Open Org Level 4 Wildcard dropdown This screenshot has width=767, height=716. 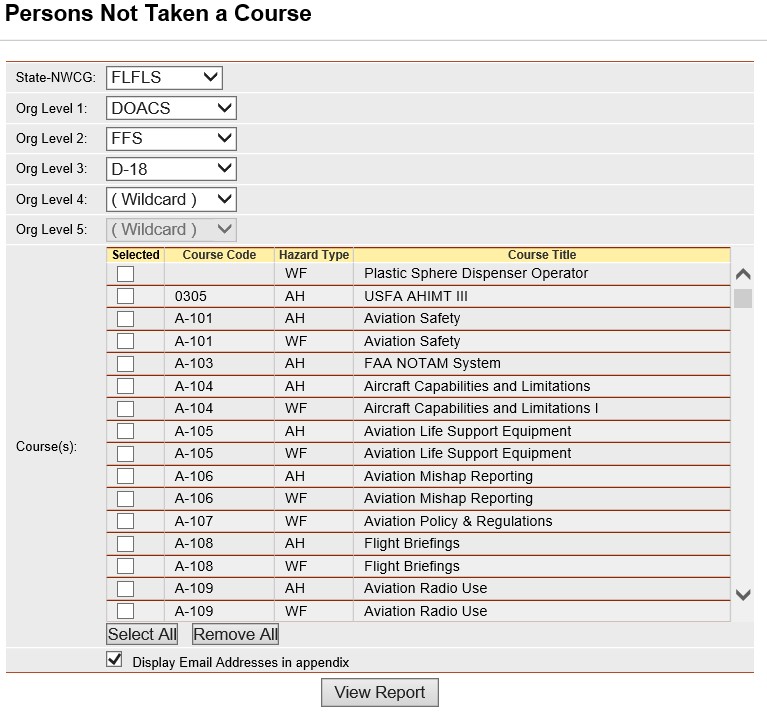pyautogui.click(x=171, y=200)
